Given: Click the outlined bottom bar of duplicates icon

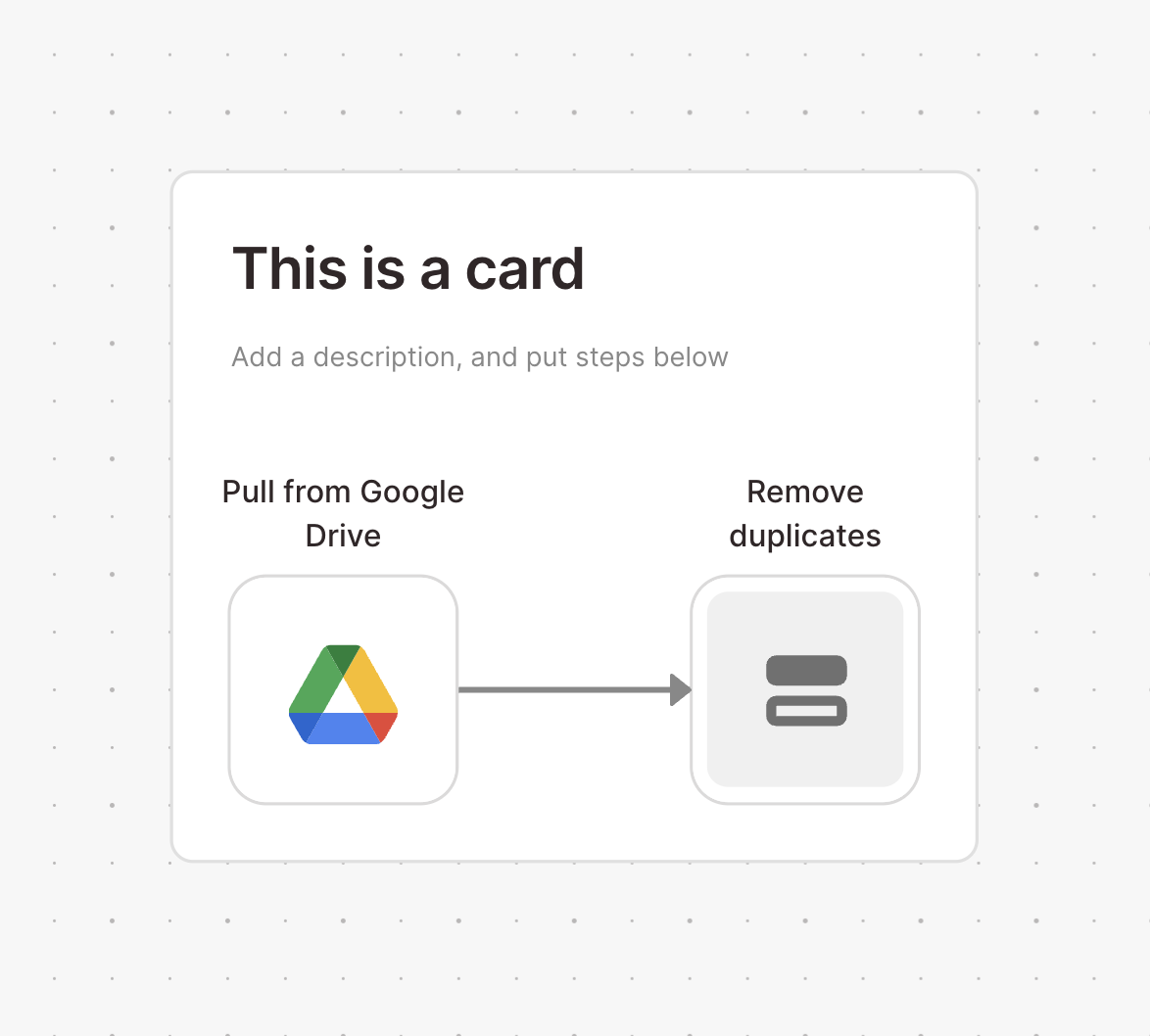Looking at the screenshot, I should pyautogui.click(x=806, y=711).
